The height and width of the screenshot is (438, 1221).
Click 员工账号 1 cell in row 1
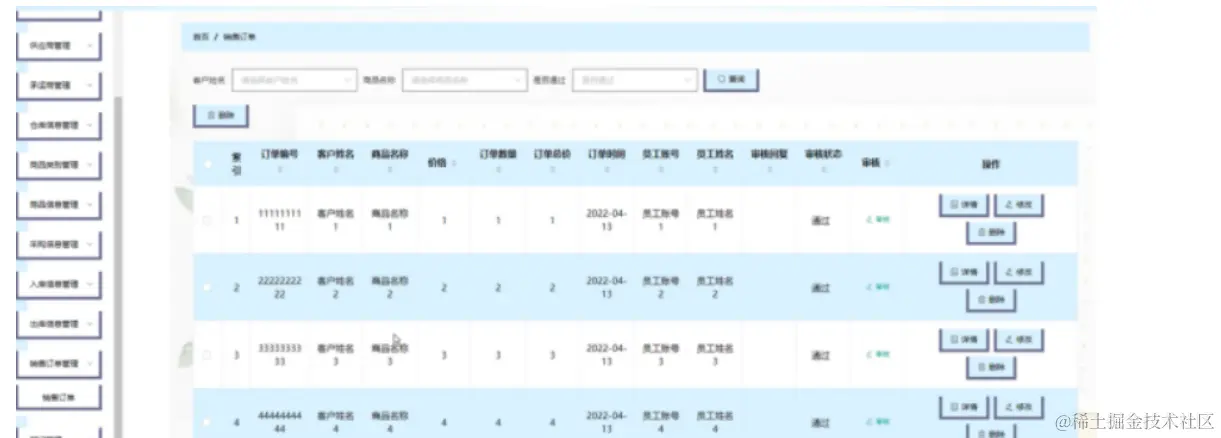pos(660,221)
